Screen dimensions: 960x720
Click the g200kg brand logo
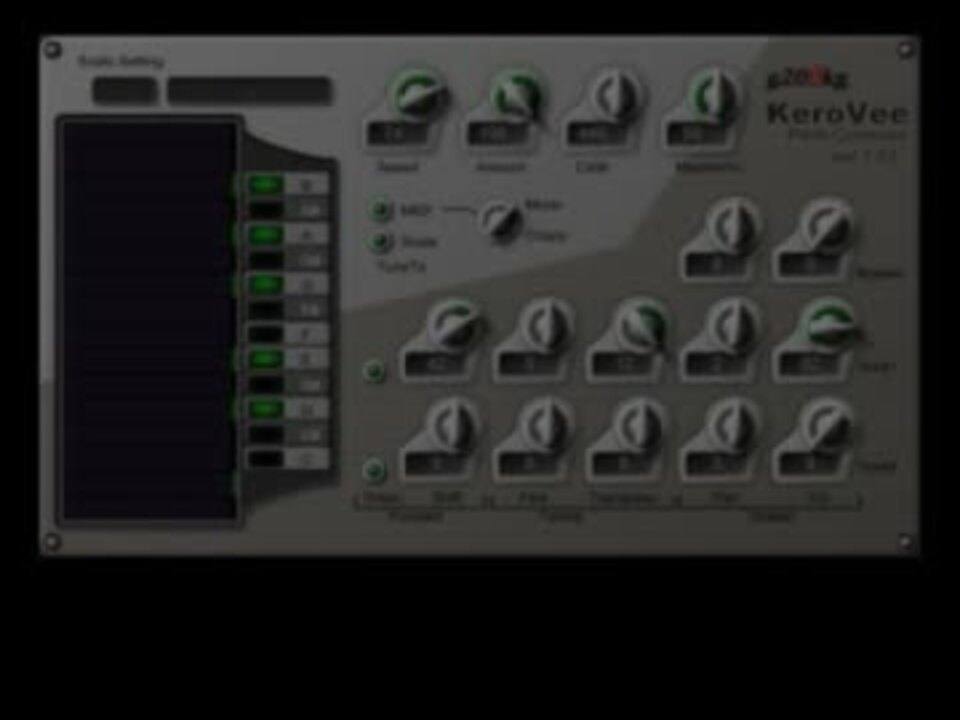click(807, 80)
